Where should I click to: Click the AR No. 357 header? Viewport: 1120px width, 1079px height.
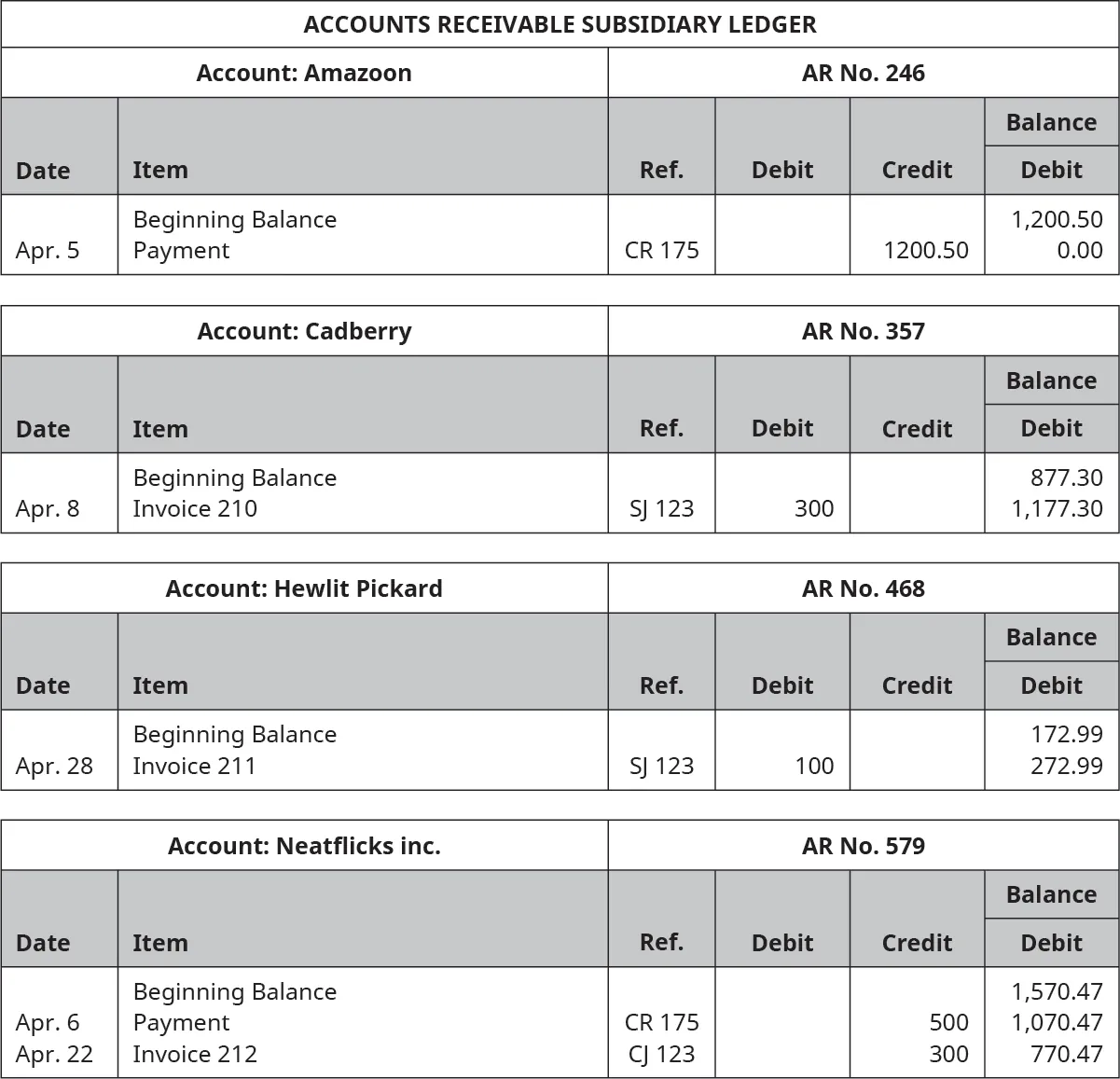click(863, 331)
